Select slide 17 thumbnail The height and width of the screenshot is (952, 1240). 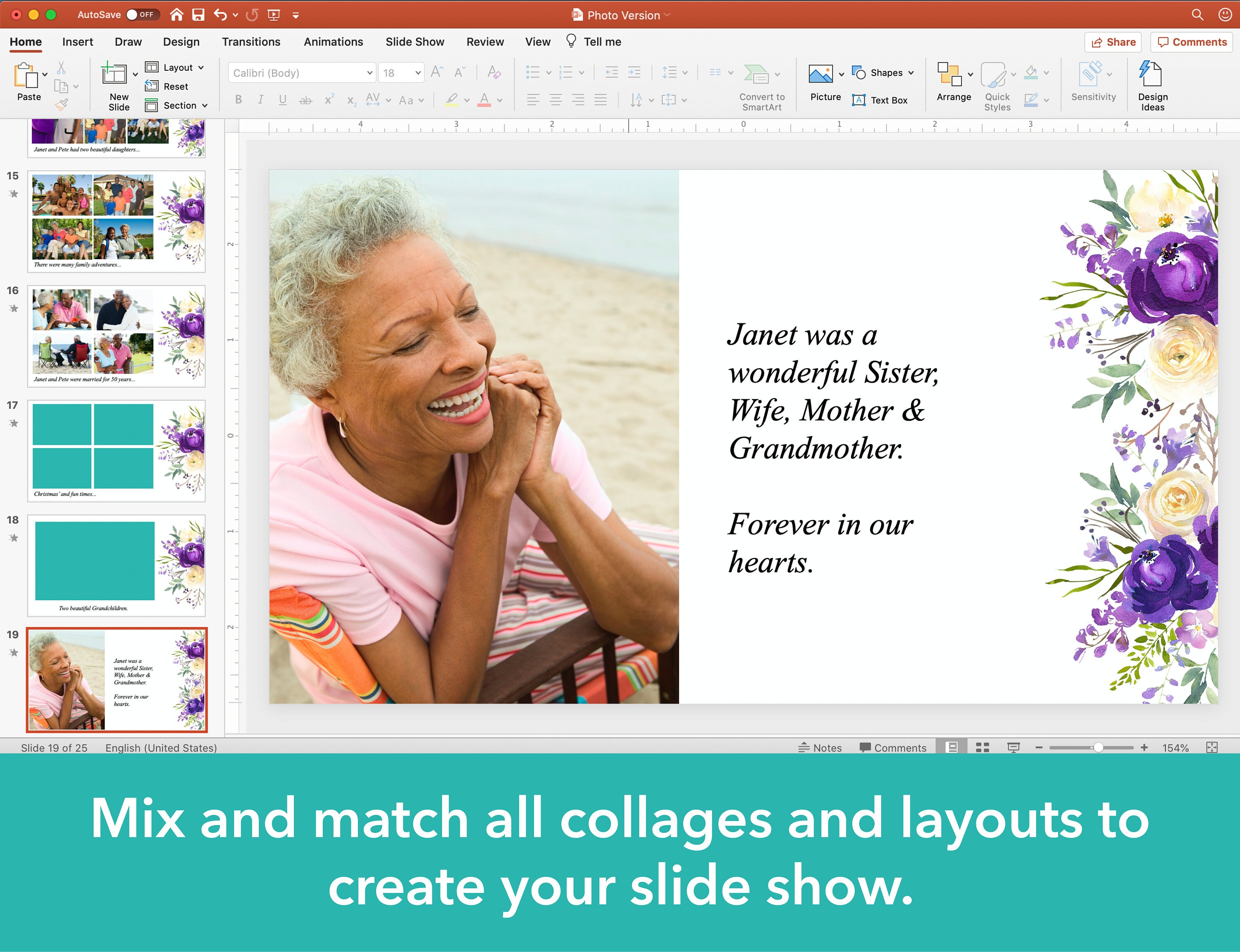(x=116, y=449)
